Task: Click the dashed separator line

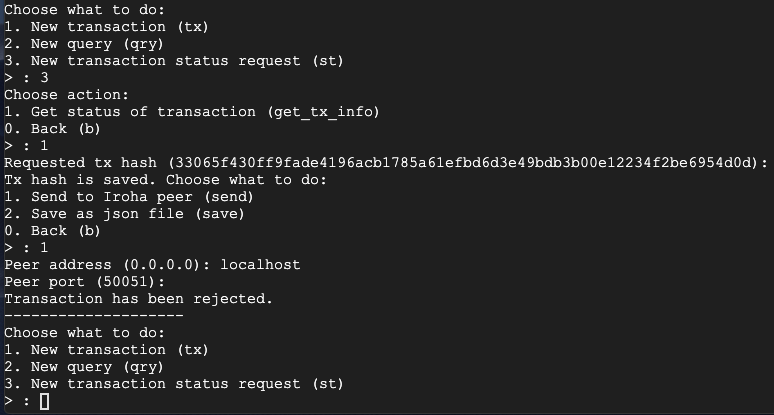Action: [93, 315]
